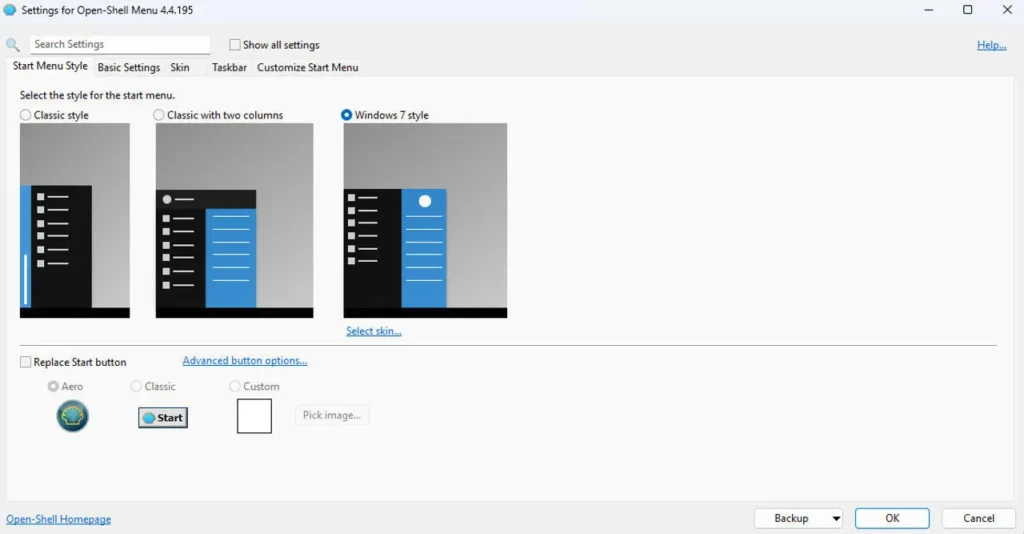This screenshot has width=1024, height=534.
Task: Click the Windows 7 style preview image
Action: [x=425, y=220]
